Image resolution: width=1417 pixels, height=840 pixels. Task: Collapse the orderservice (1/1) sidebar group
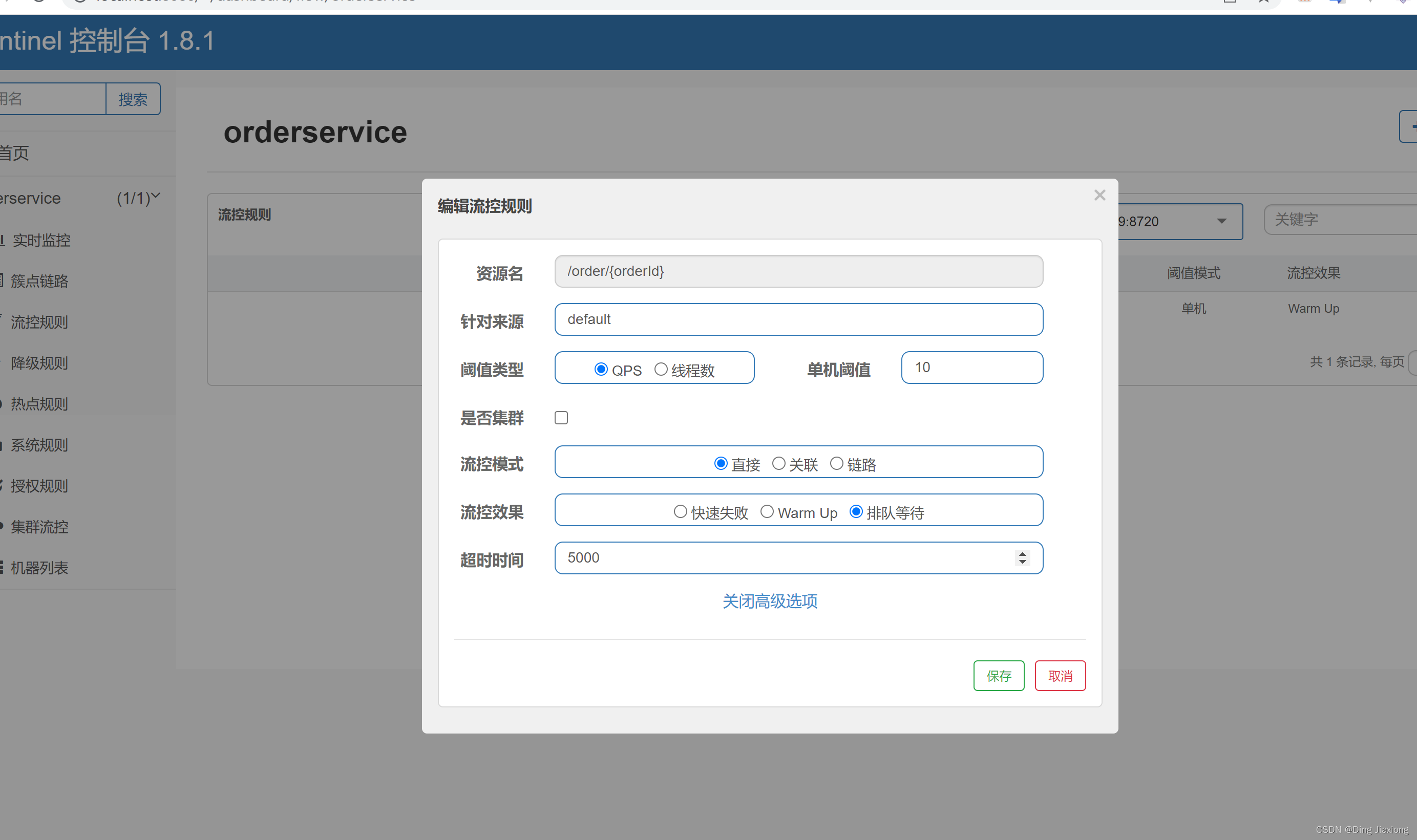pyautogui.click(x=88, y=198)
